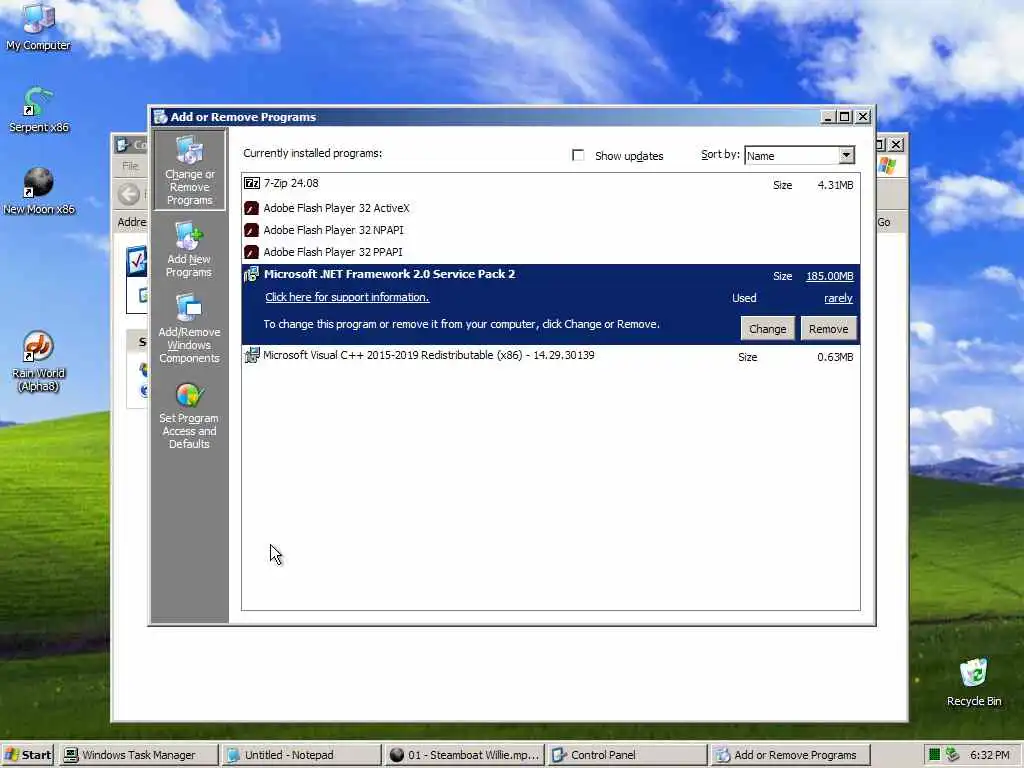The image size is (1024, 768).
Task: Select Adobe Flash Player 32 ActiveX entry
Action: pyautogui.click(x=551, y=208)
